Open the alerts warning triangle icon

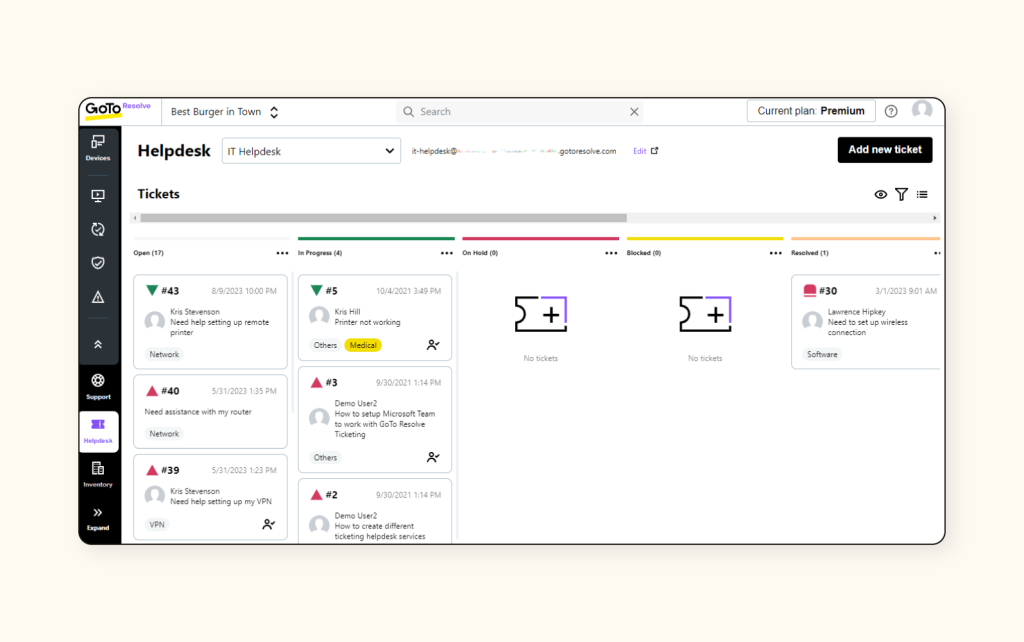pyautogui.click(x=98, y=297)
